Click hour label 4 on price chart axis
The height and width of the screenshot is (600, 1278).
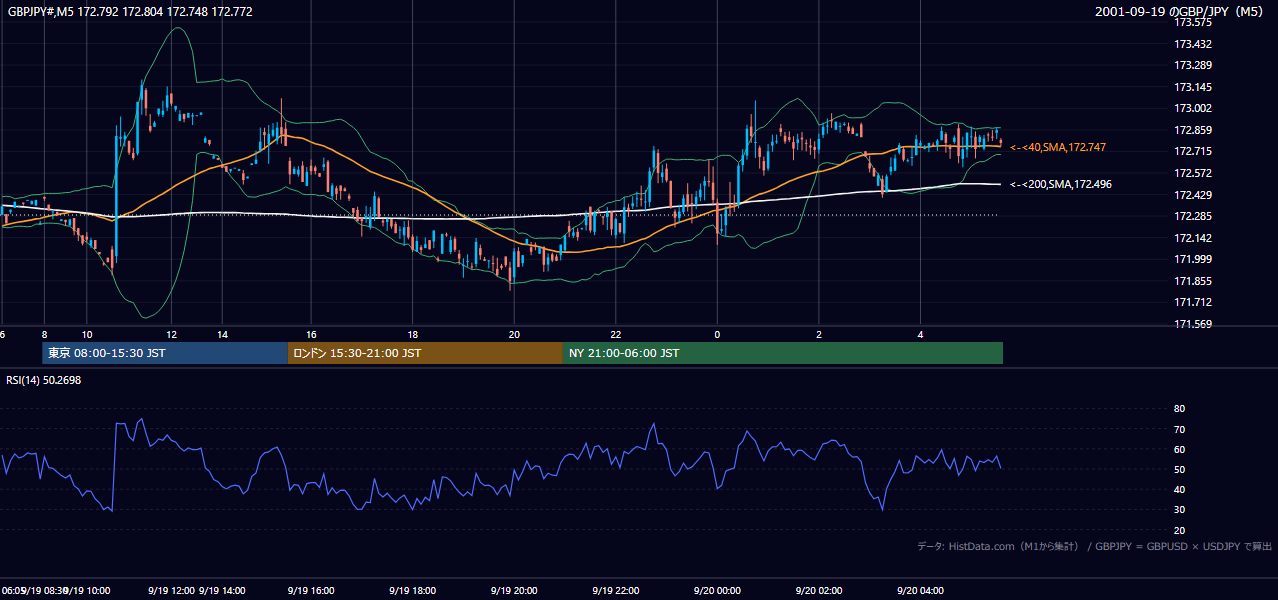pyautogui.click(x=920, y=335)
